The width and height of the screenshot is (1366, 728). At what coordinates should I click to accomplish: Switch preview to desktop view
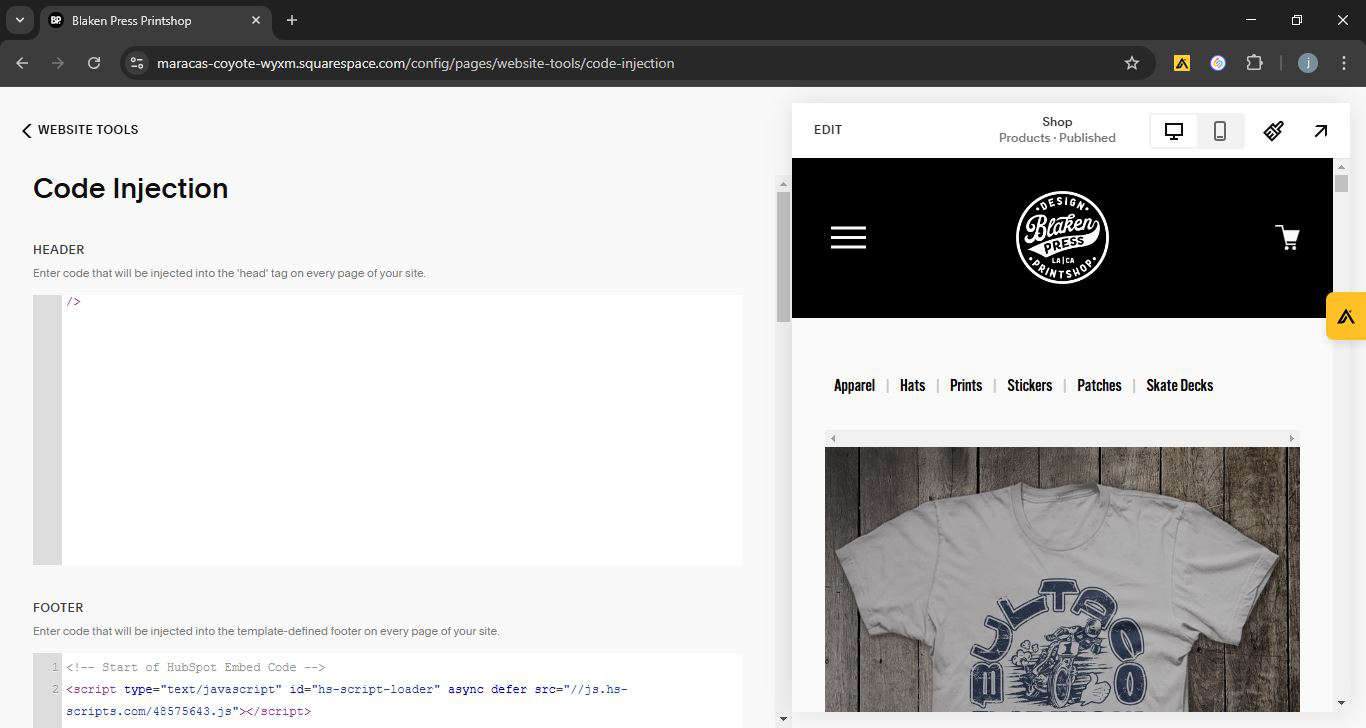point(1174,131)
